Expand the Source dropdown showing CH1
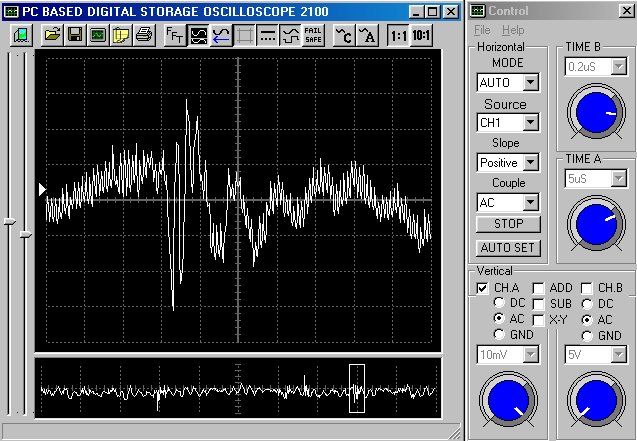This screenshot has width=637, height=441. tap(530, 122)
